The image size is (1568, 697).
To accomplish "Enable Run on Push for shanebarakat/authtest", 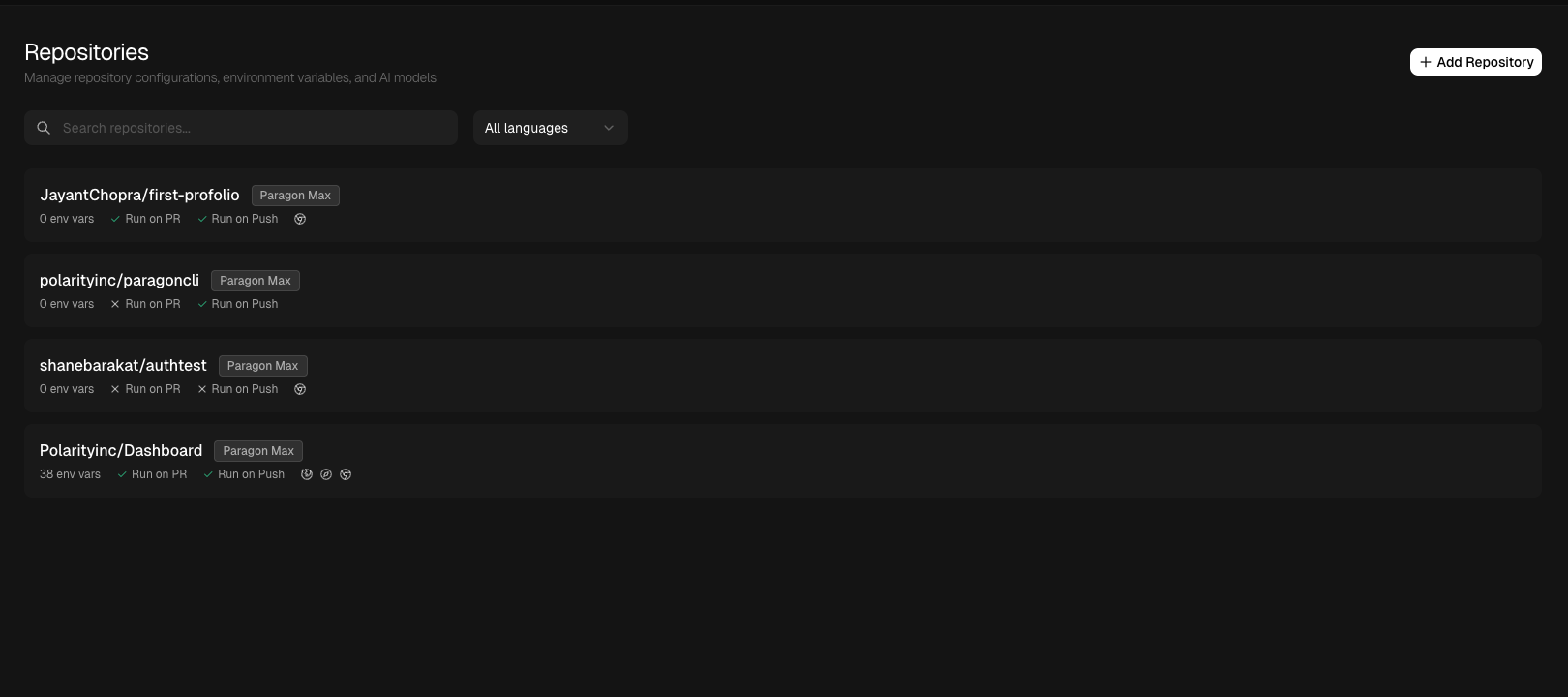I will (x=237, y=389).
